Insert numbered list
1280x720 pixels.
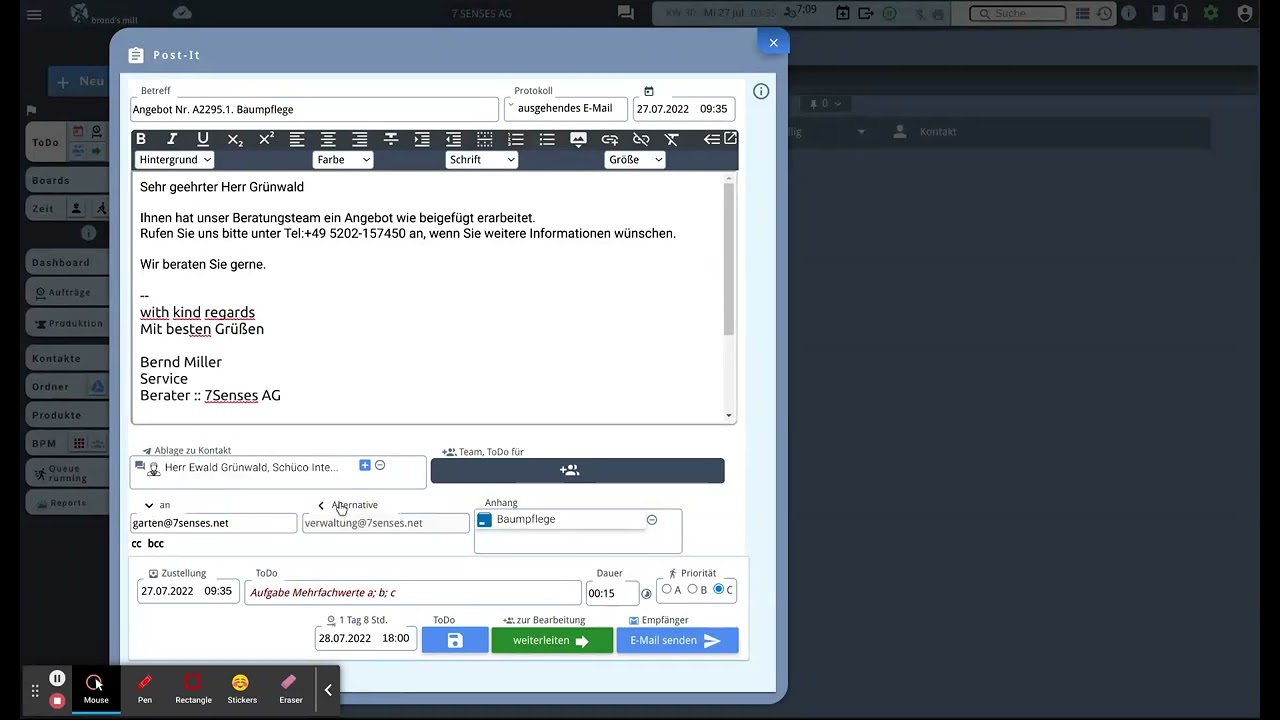coord(516,139)
